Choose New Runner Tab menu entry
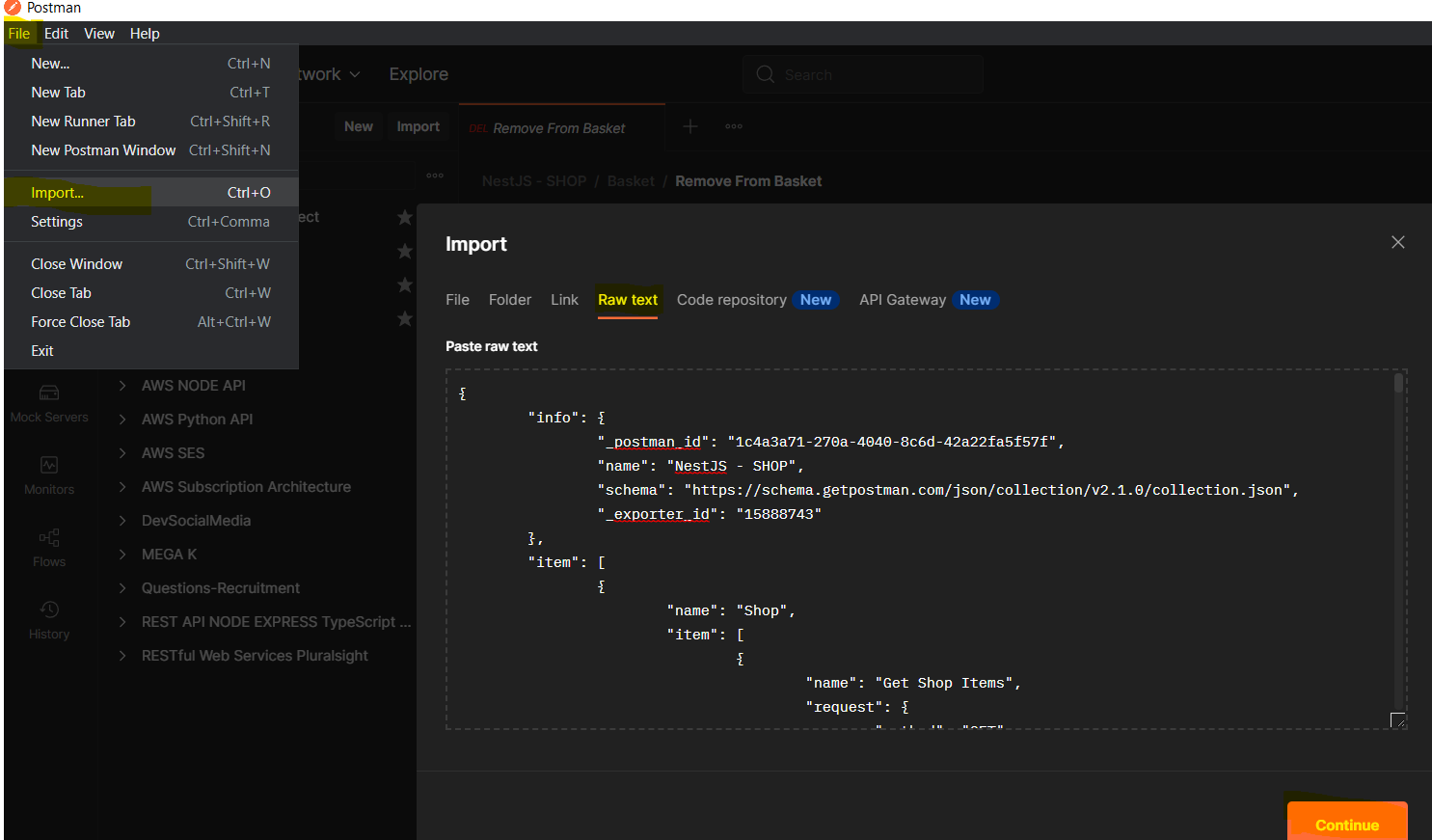The image size is (1432, 840). 151,122
